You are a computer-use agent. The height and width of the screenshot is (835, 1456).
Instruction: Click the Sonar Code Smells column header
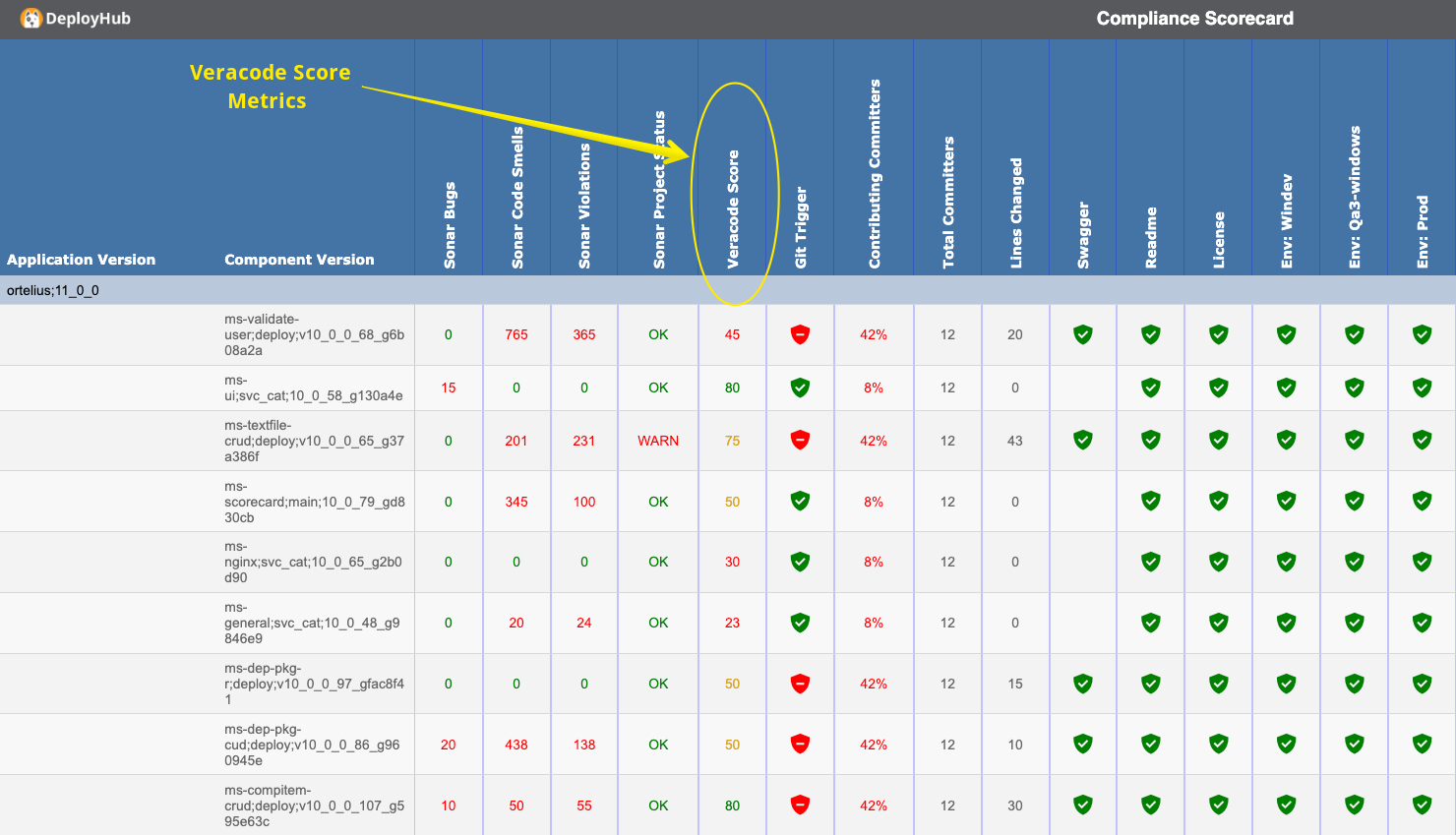click(517, 198)
